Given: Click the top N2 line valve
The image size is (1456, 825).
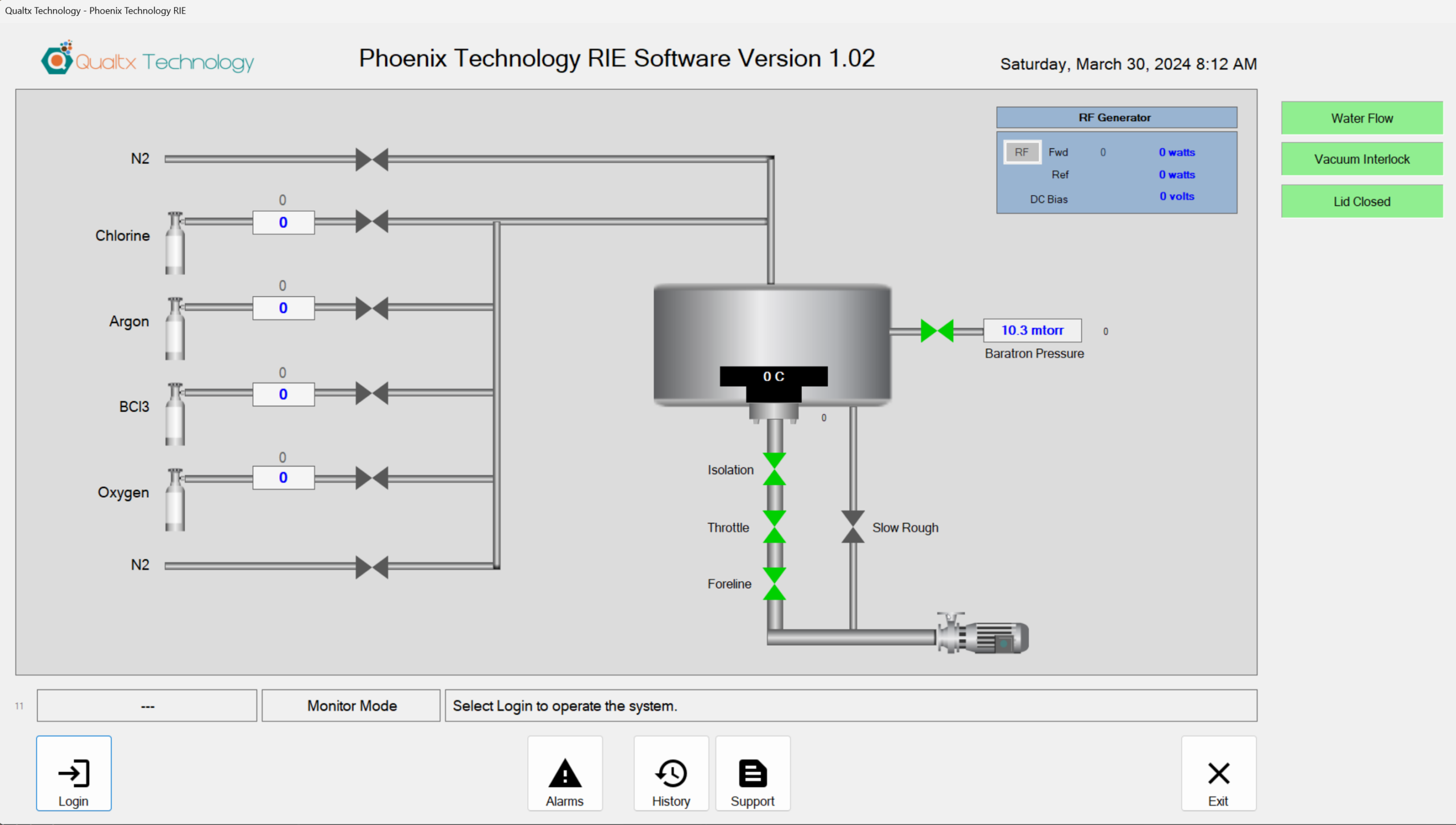Looking at the screenshot, I should 372,159.
